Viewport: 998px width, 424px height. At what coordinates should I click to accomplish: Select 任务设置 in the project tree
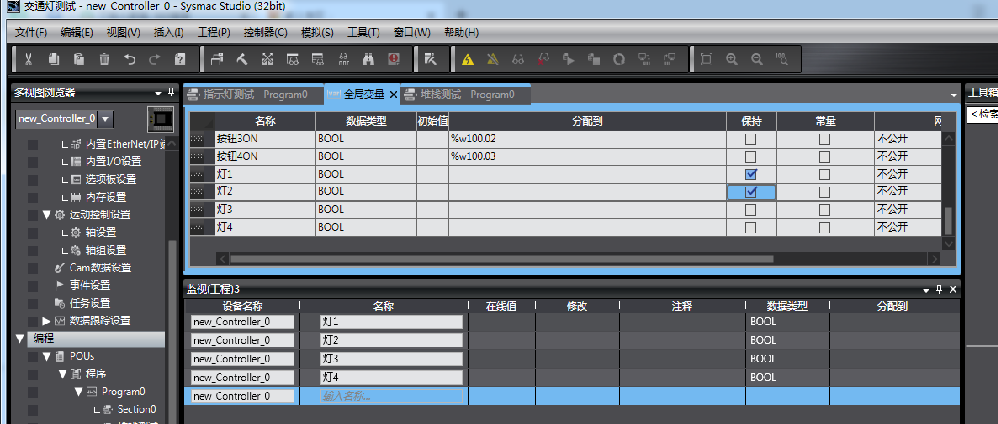90,303
